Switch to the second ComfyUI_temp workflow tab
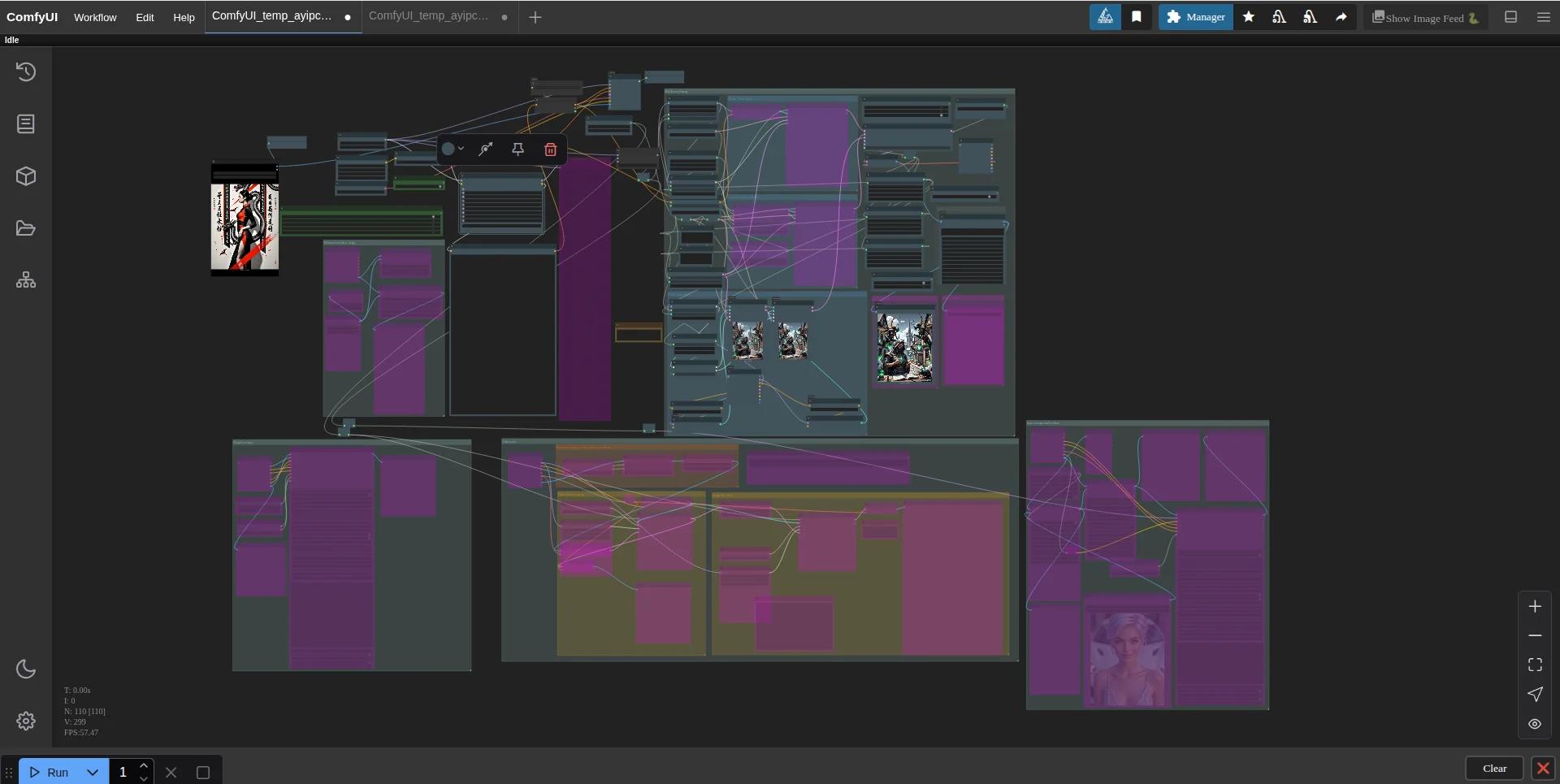 [x=429, y=16]
